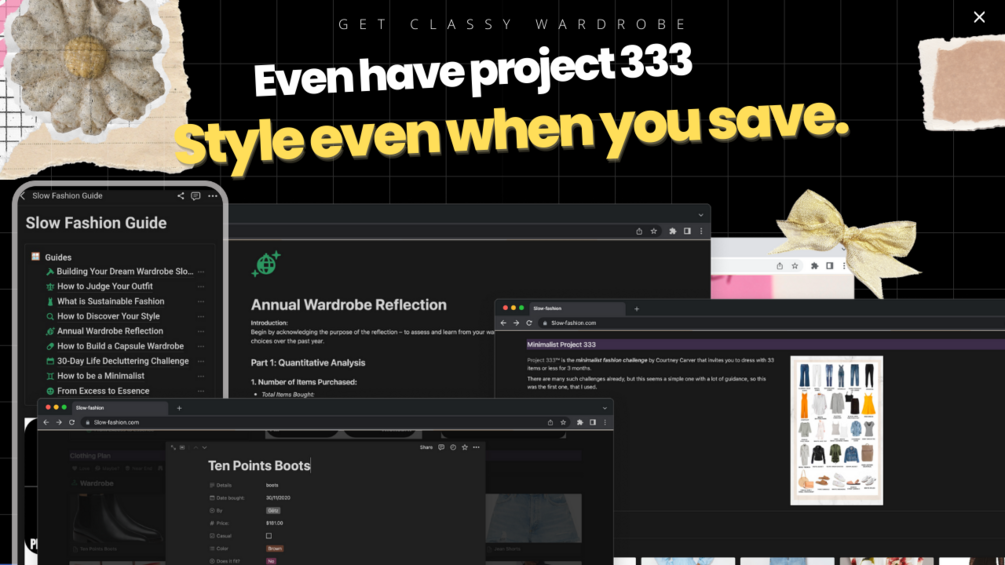1005x565 pixels.
Task: Toggle the Casual checkbox for Ten Points Boots
Action: tap(269, 536)
